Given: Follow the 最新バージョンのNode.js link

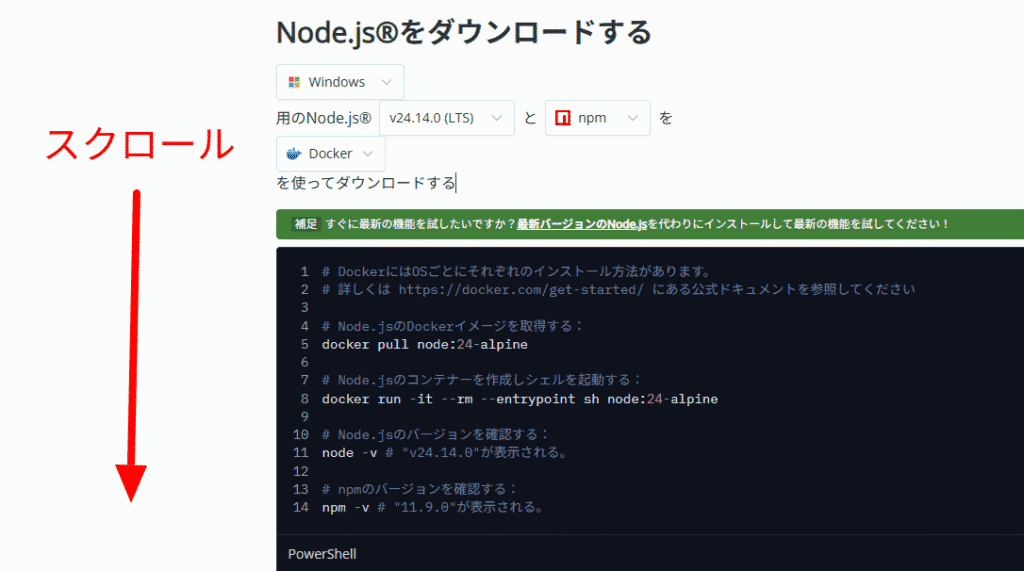Looking at the screenshot, I should coord(582,224).
